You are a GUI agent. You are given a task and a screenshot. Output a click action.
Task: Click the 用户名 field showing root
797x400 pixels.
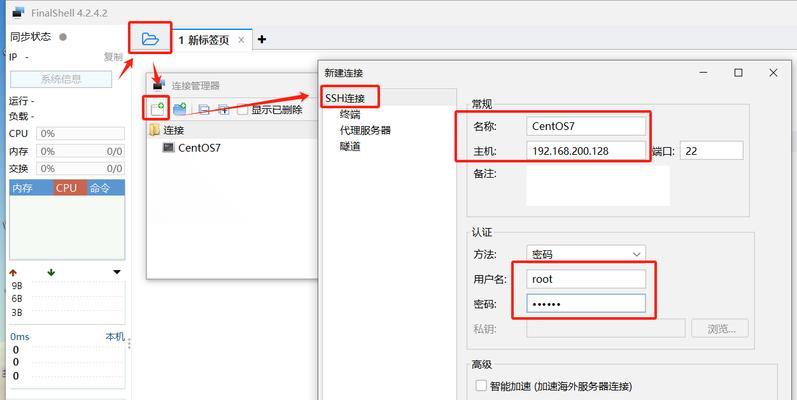[x=586, y=279]
